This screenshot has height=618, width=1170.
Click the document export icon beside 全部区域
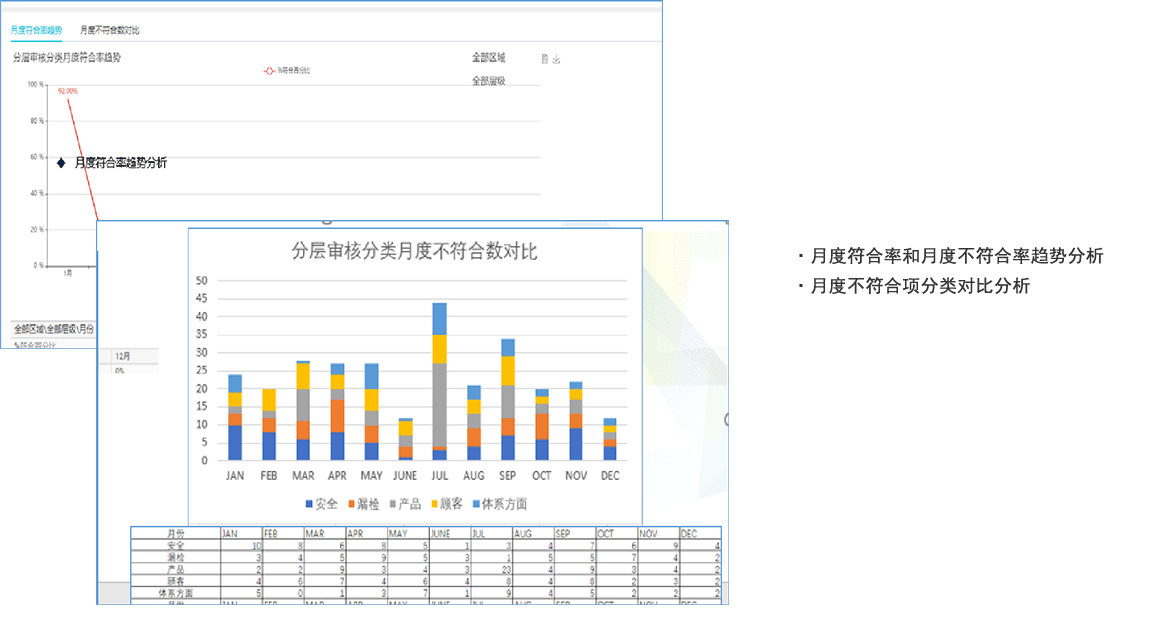(x=545, y=60)
